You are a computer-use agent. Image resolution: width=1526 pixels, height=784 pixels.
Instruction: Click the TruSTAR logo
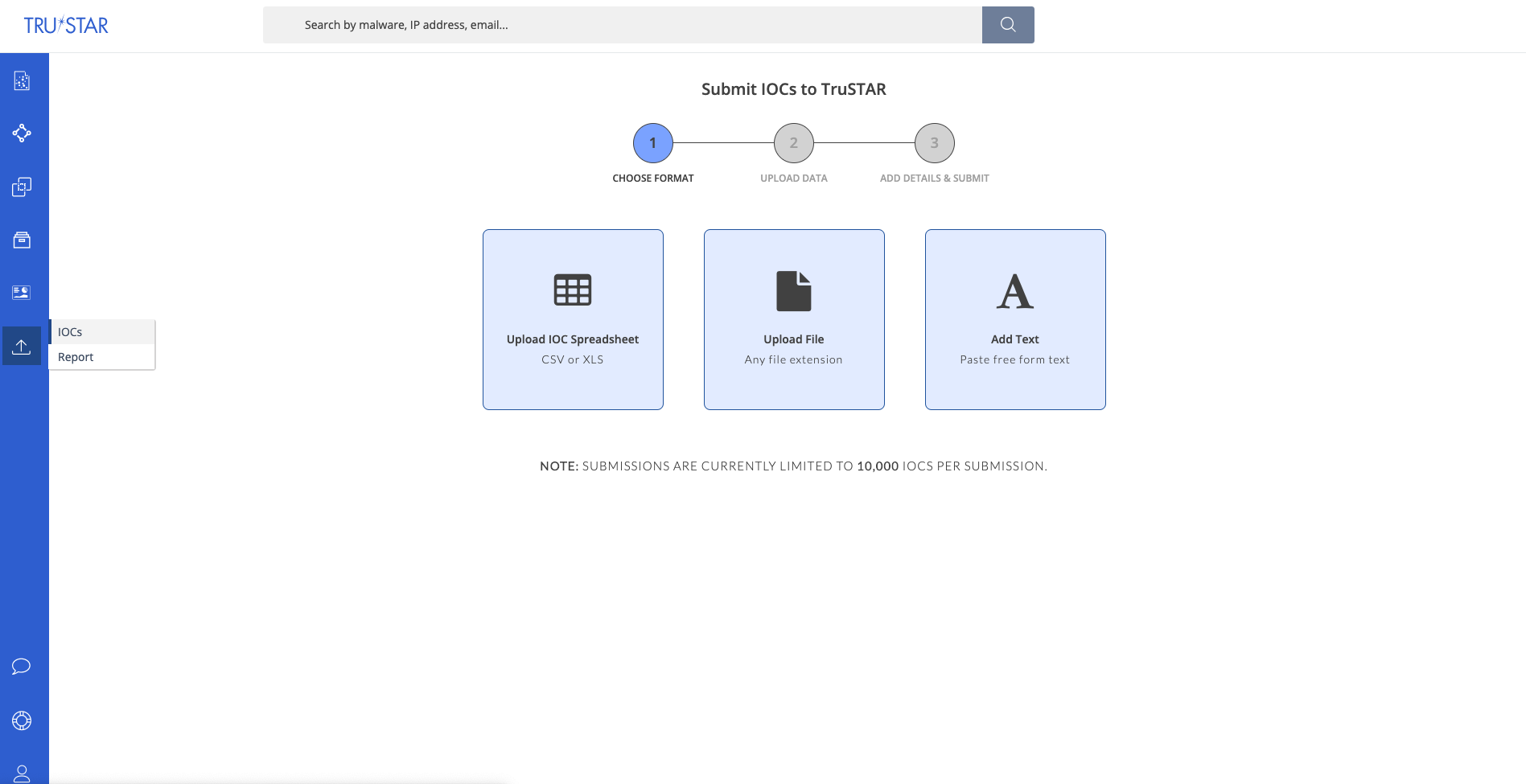coord(66,26)
